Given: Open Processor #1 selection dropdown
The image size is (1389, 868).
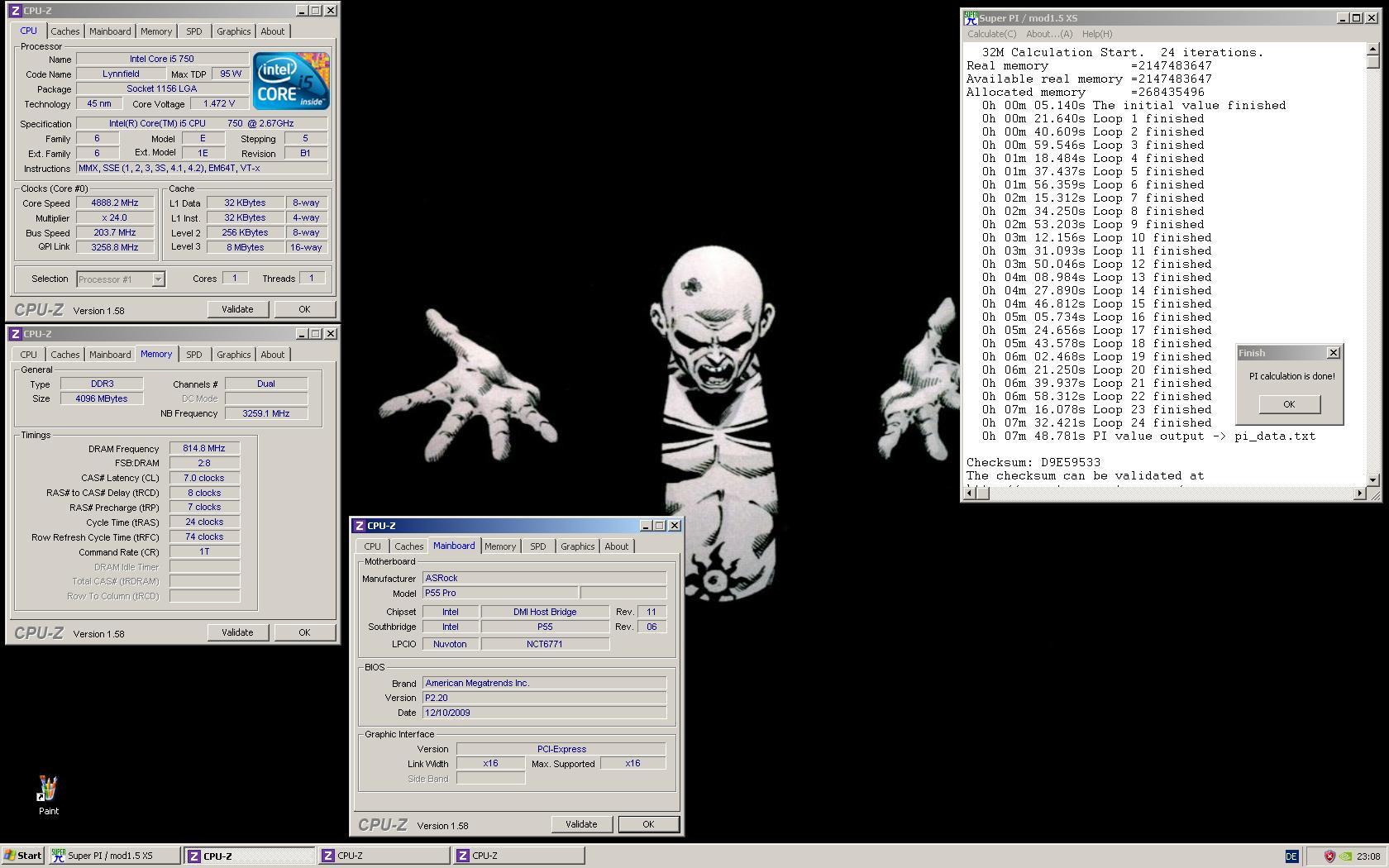Looking at the screenshot, I should click(x=158, y=279).
